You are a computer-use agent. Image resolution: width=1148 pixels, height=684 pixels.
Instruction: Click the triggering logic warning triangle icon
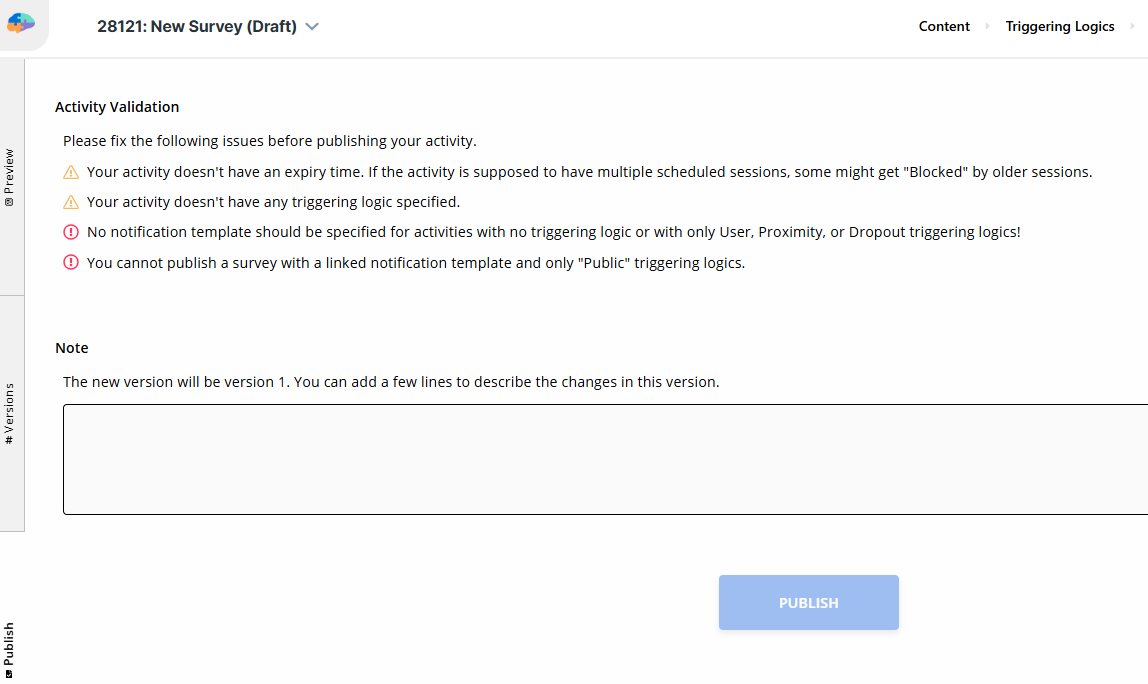click(x=71, y=202)
